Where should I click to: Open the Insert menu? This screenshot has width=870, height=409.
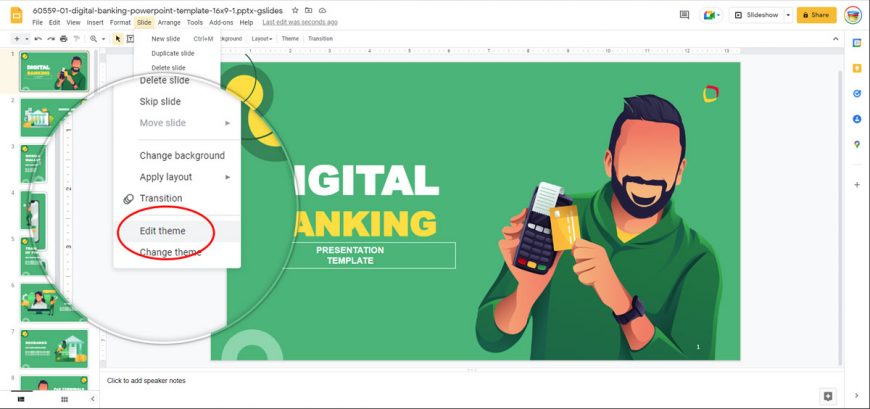[x=95, y=23]
